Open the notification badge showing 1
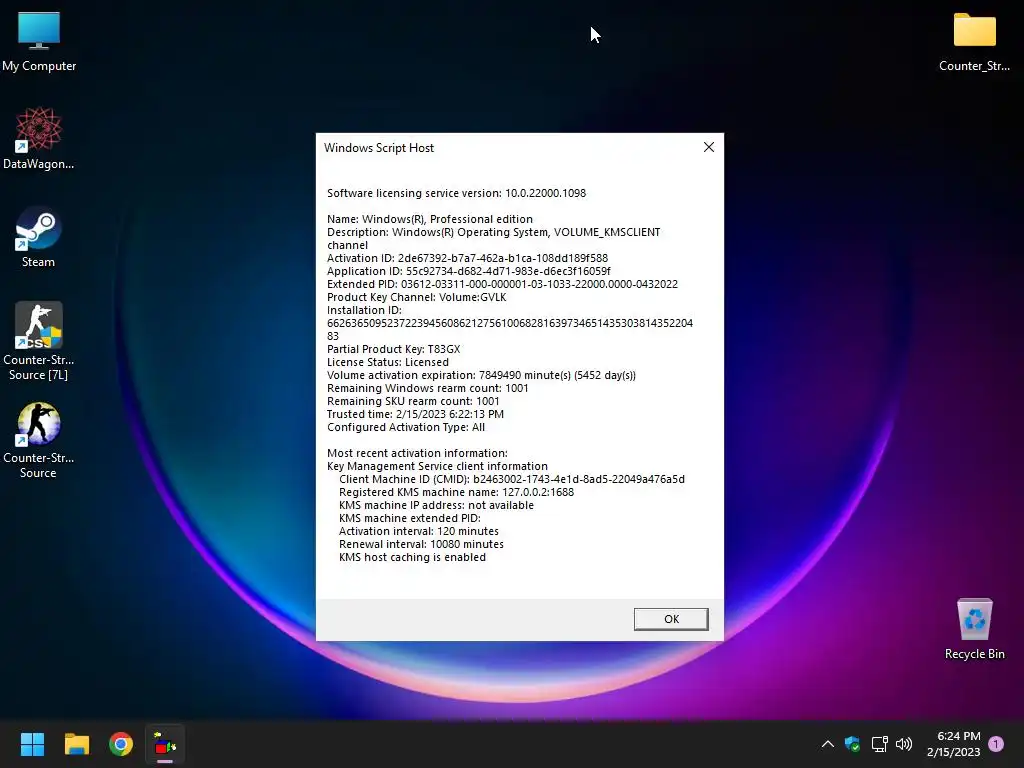This screenshot has height=768, width=1024. point(996,744)
